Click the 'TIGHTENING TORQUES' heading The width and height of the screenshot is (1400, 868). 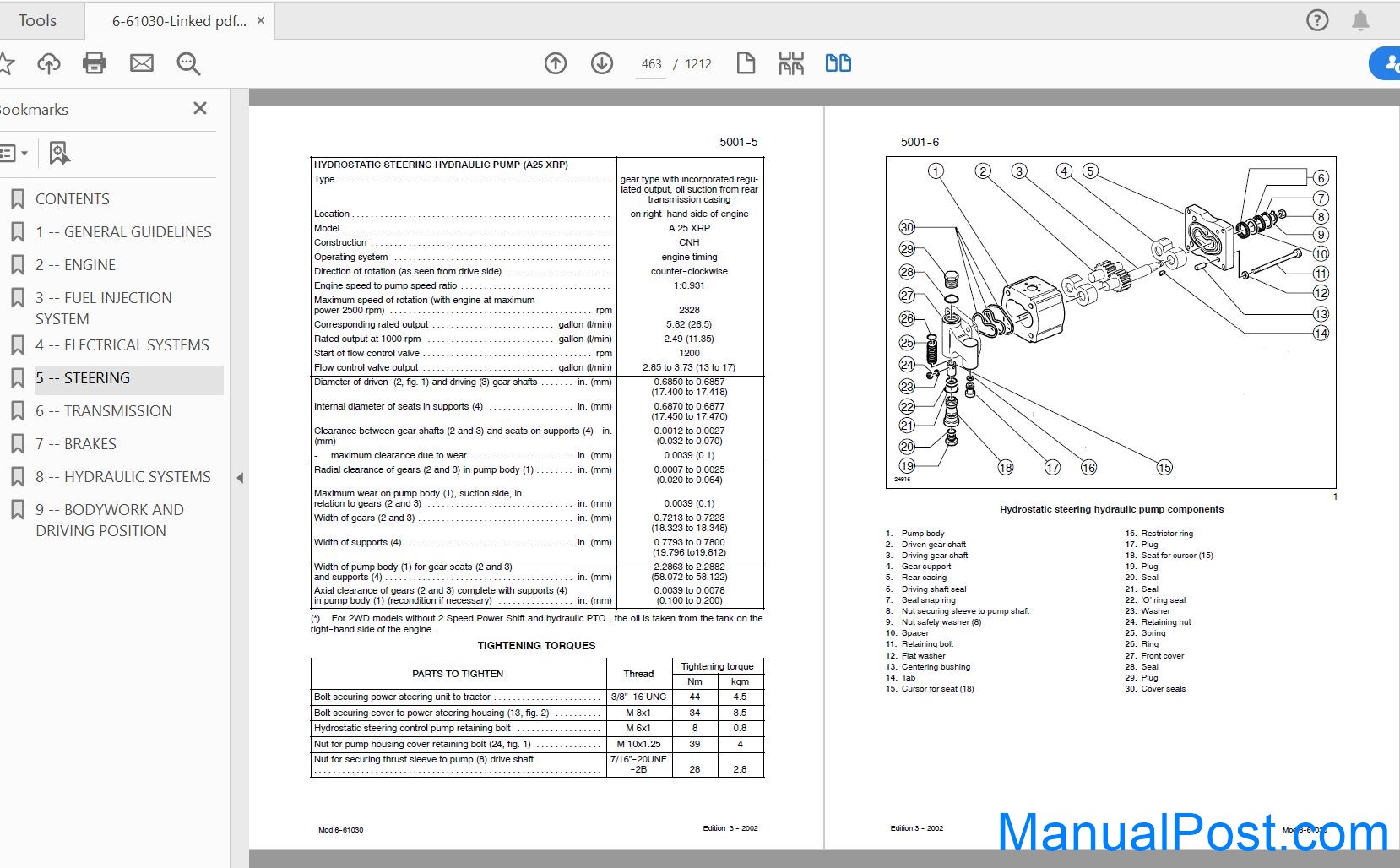pyautogui.click(x=536, y=646)
